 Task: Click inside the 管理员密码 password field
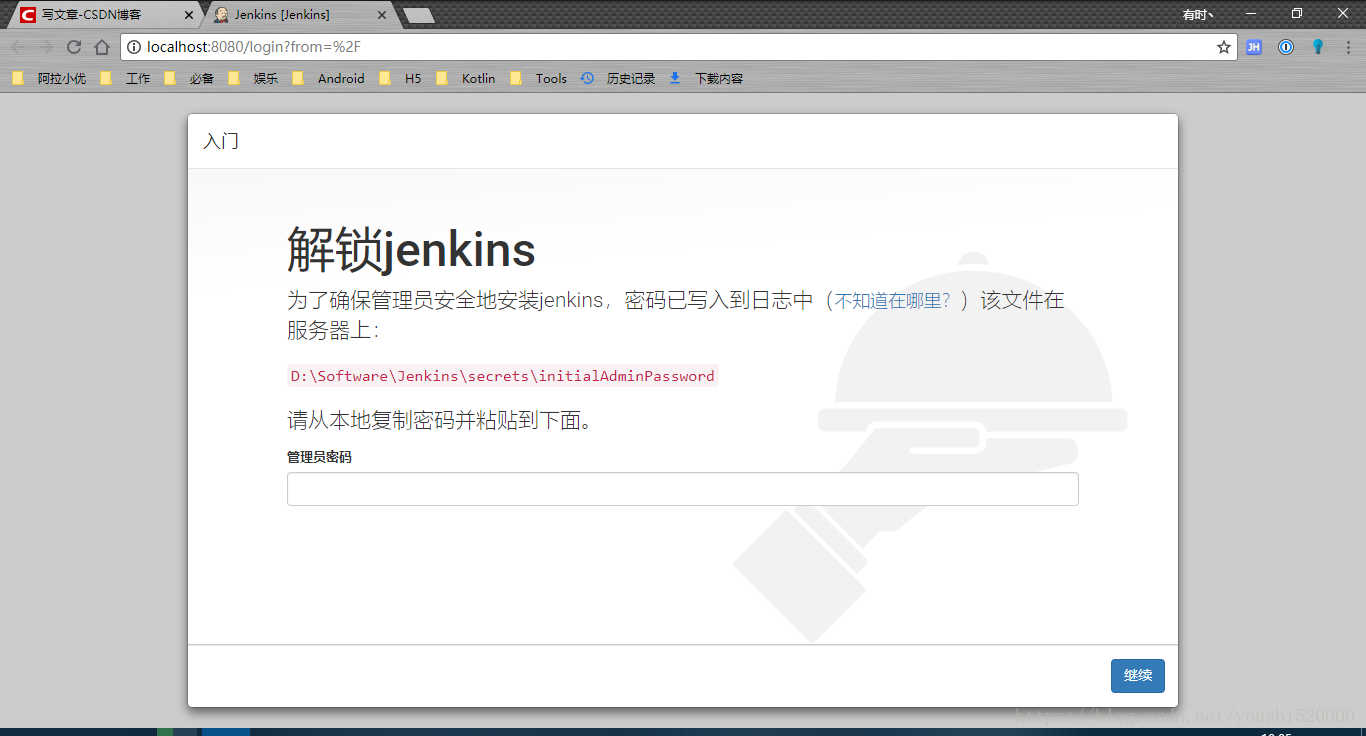click(x=683, y=488)
